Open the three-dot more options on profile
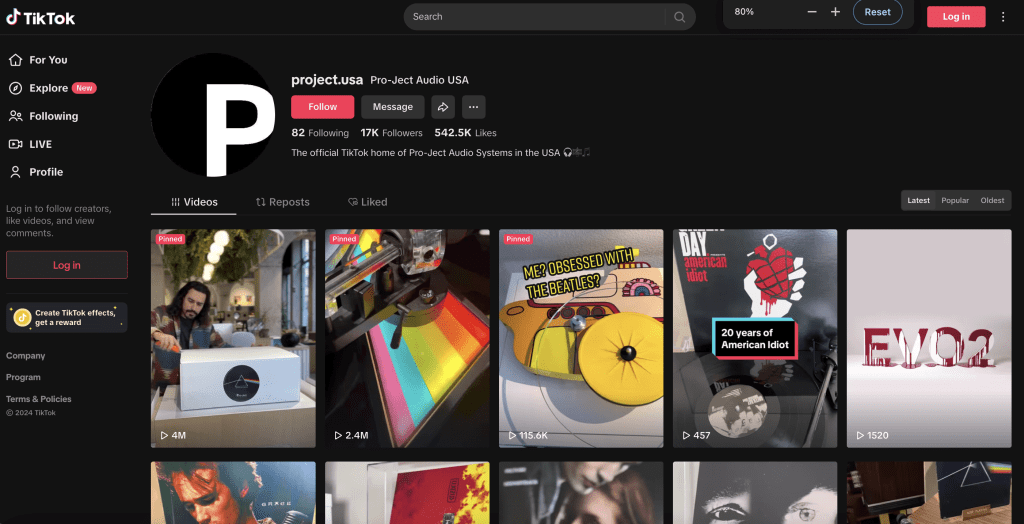 click(x=473, y=107)
